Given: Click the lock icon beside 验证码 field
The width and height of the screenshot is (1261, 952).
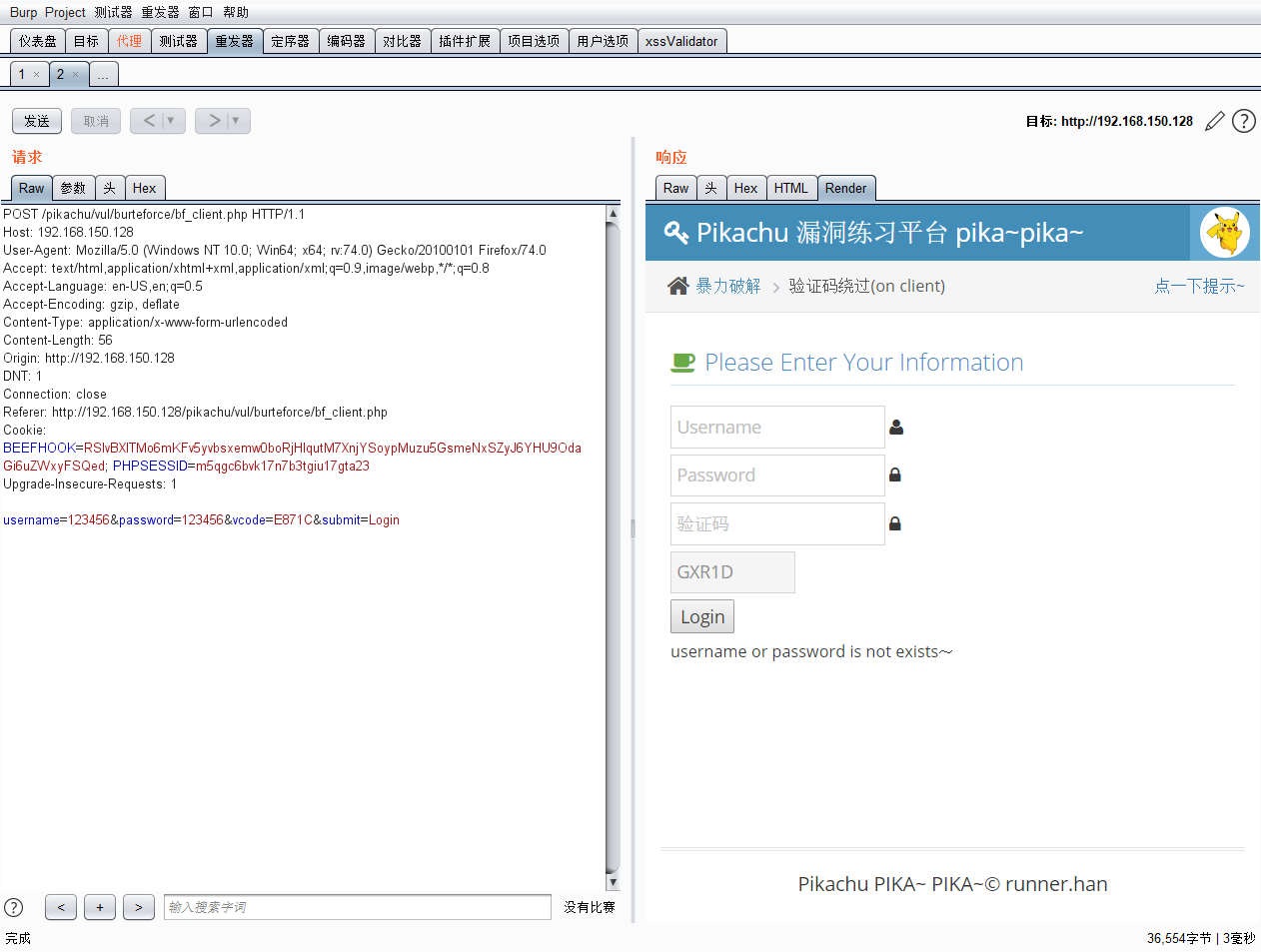Looking at the screenshot, I should [x=895, y=523].
